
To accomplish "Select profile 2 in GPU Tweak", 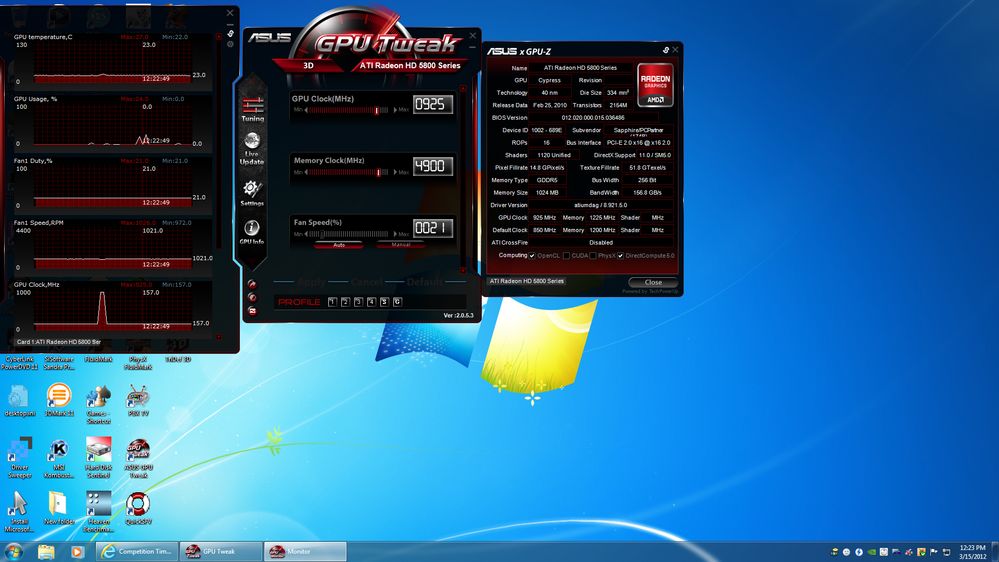I will coord(345,302).
